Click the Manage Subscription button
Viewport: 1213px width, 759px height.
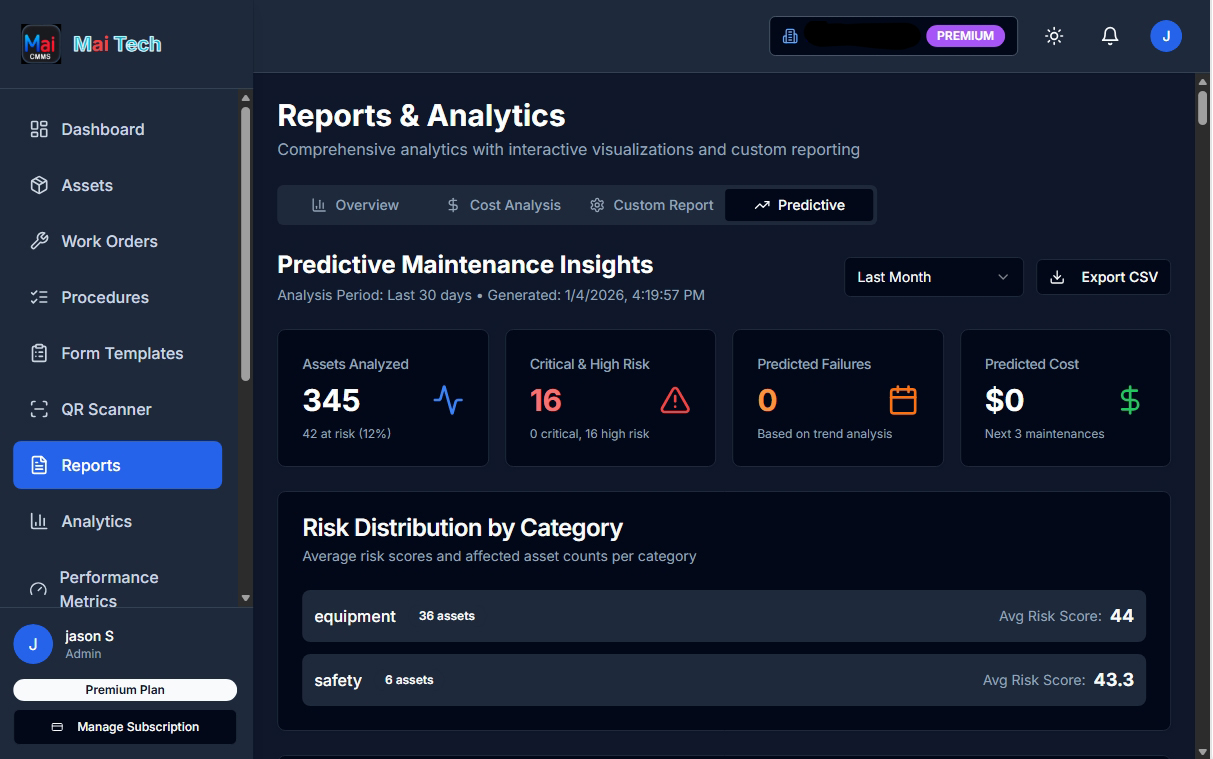click(124, 727)
